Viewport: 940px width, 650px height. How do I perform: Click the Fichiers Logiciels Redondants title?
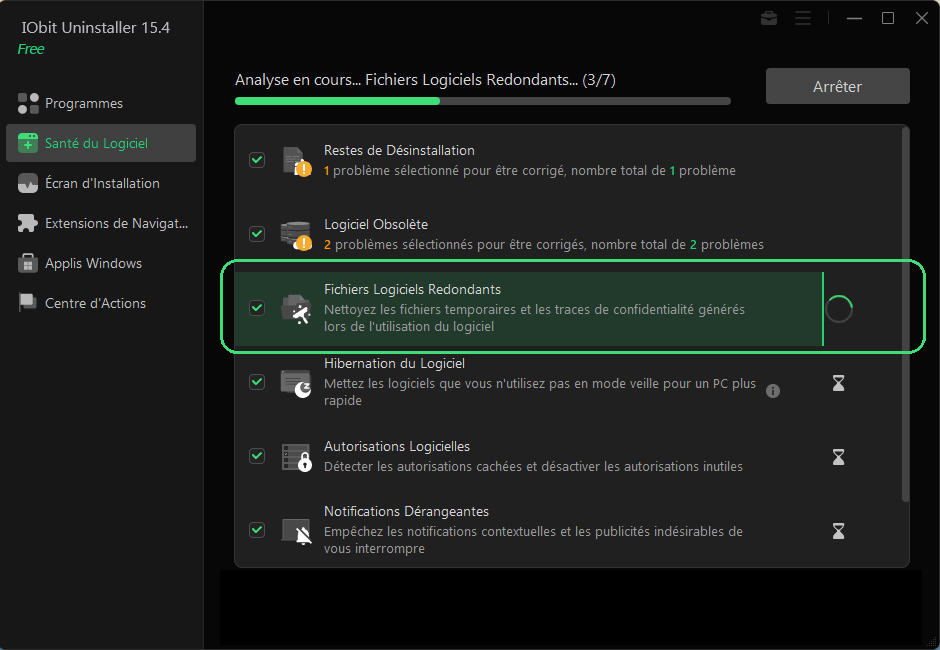[x=412, y=289]
